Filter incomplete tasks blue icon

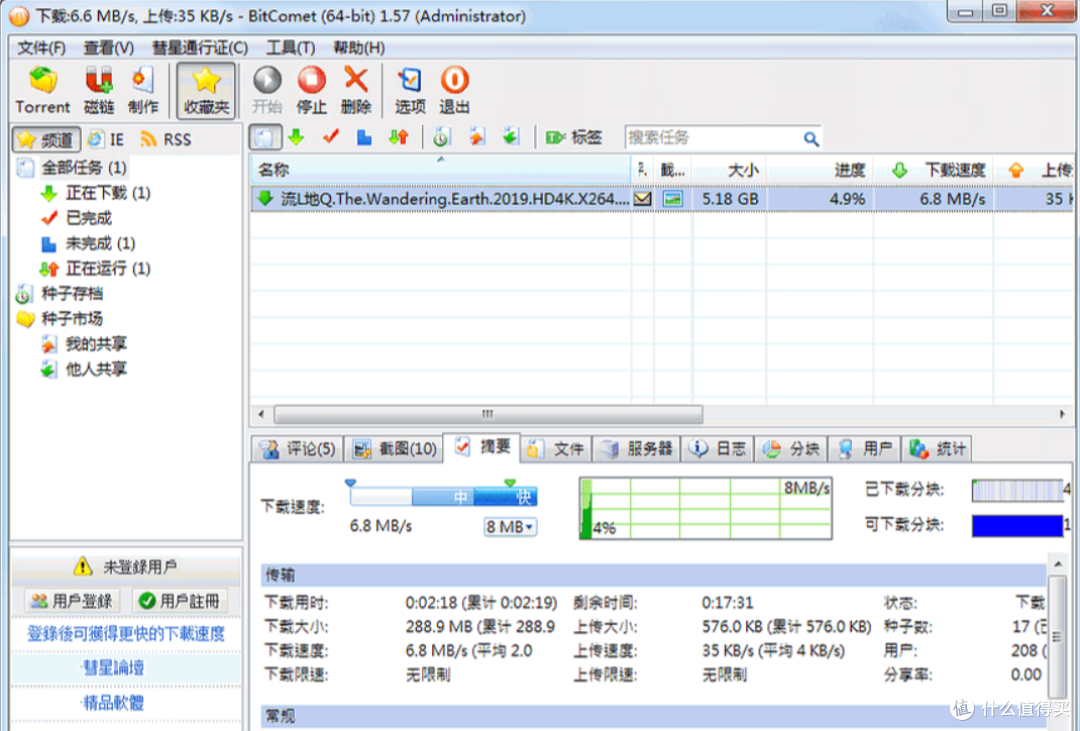(364, 137)
